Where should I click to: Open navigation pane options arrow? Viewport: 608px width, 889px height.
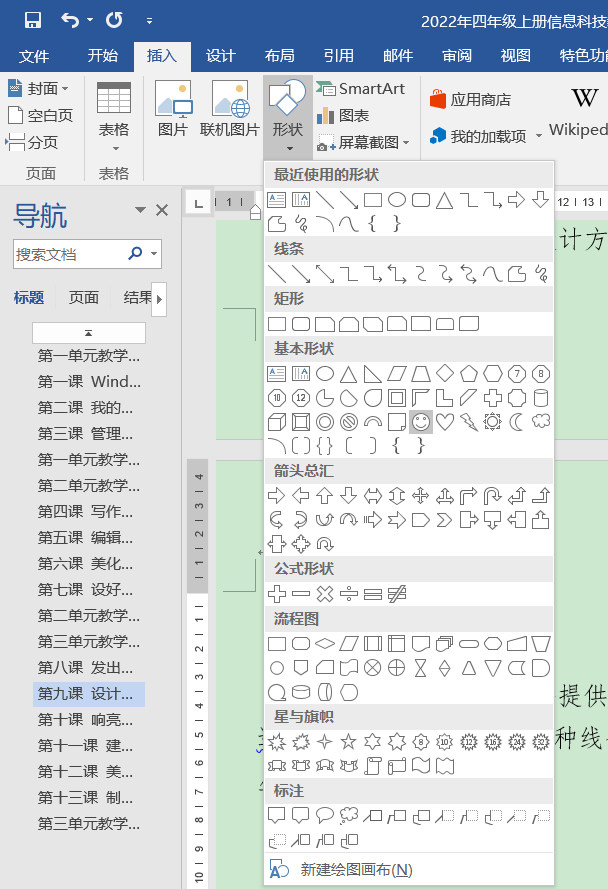click(x=140, y=210)
